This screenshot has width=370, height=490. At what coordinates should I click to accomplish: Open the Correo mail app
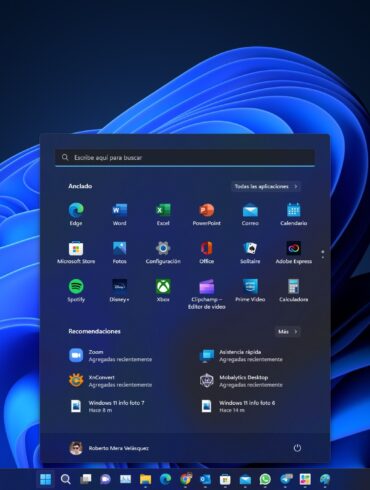(250, 214)
